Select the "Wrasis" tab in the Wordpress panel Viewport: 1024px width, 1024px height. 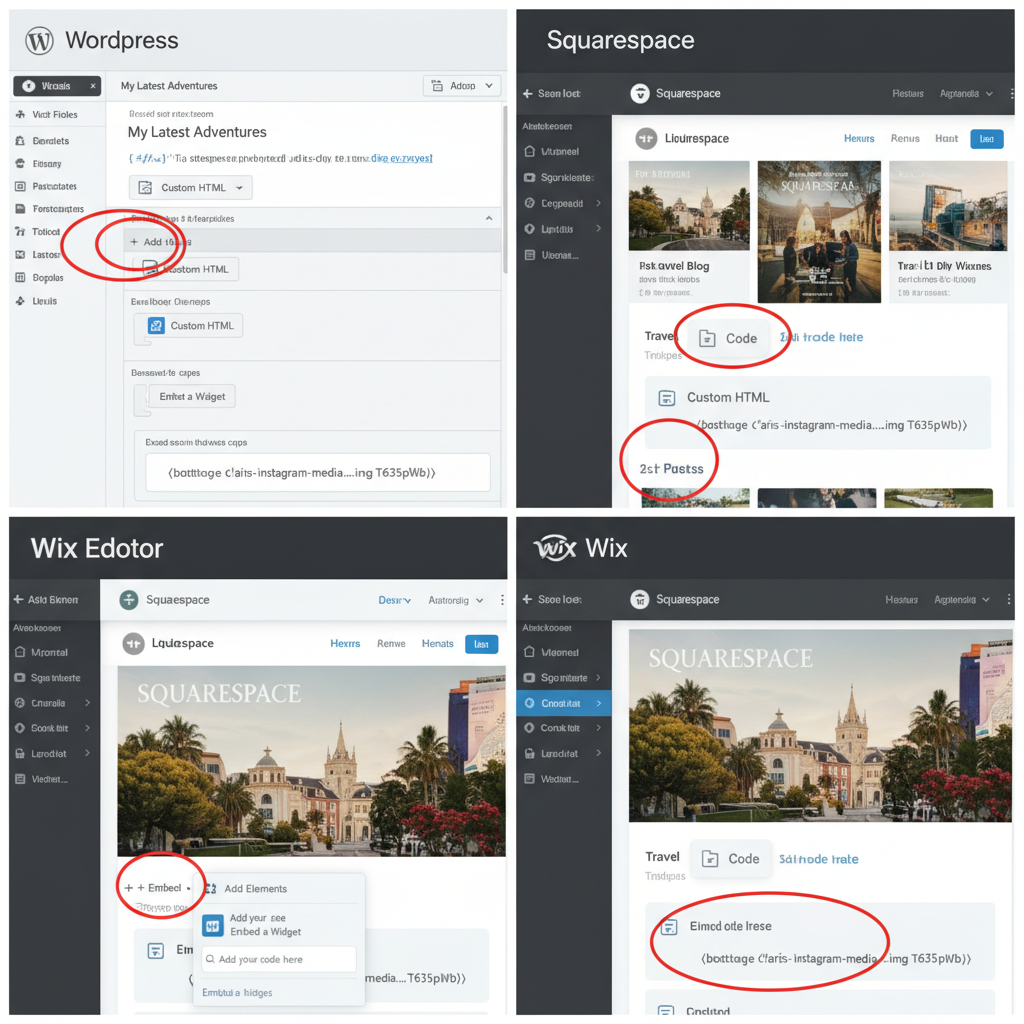(x=57, y=86)
